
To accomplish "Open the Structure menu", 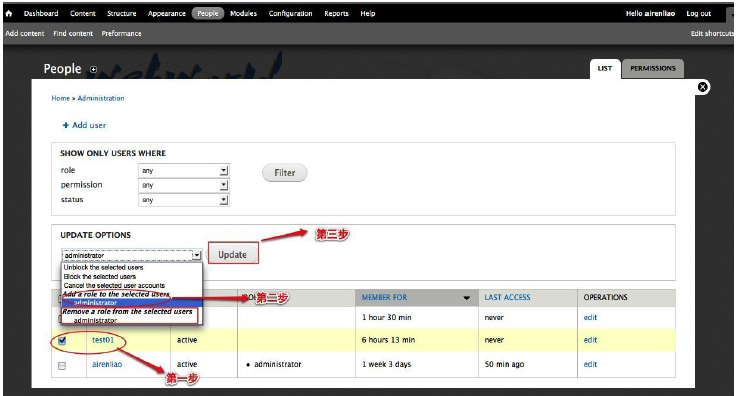I will [121, 14].
